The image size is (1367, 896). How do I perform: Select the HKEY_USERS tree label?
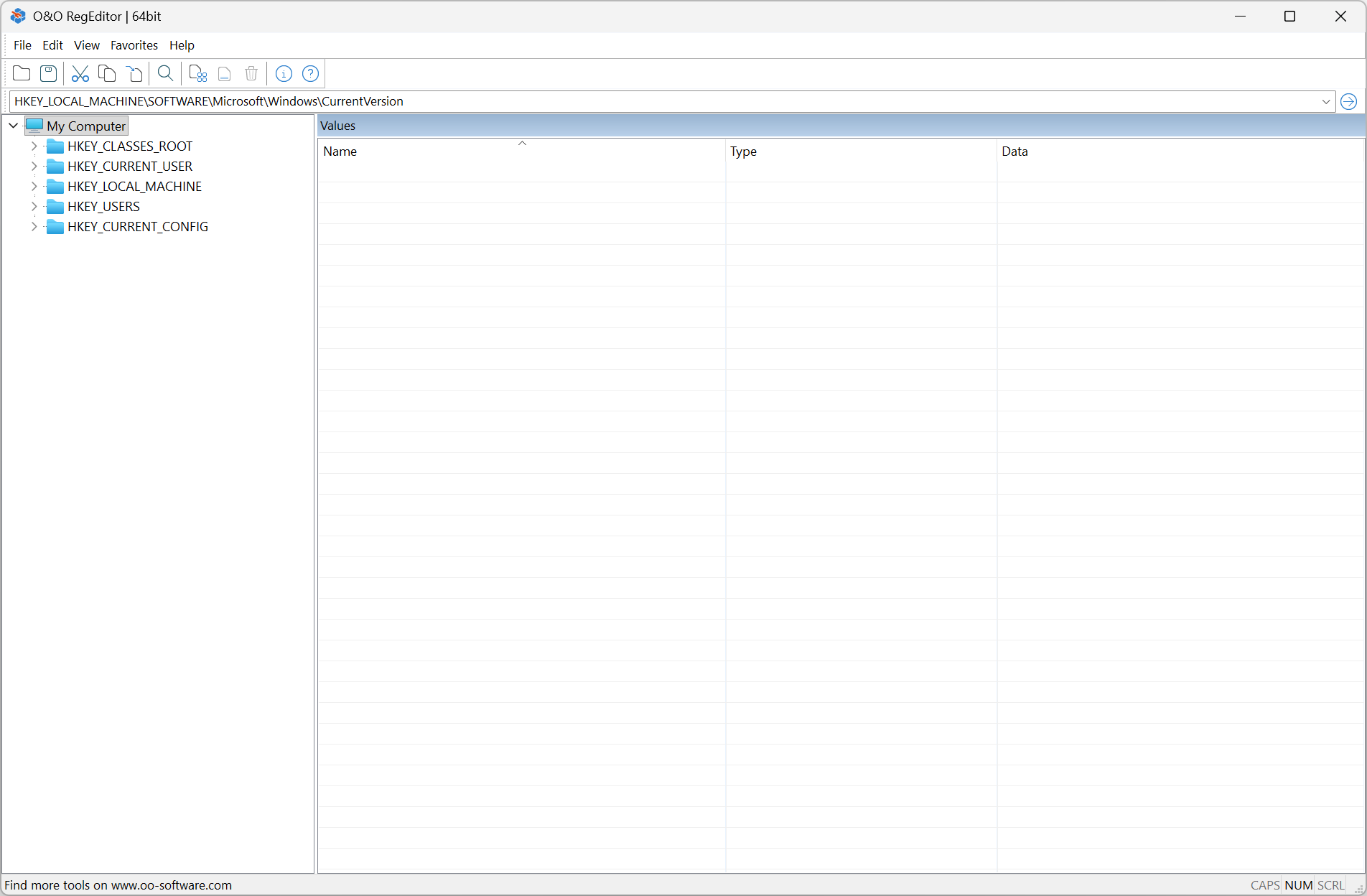(x=103, y=207)
